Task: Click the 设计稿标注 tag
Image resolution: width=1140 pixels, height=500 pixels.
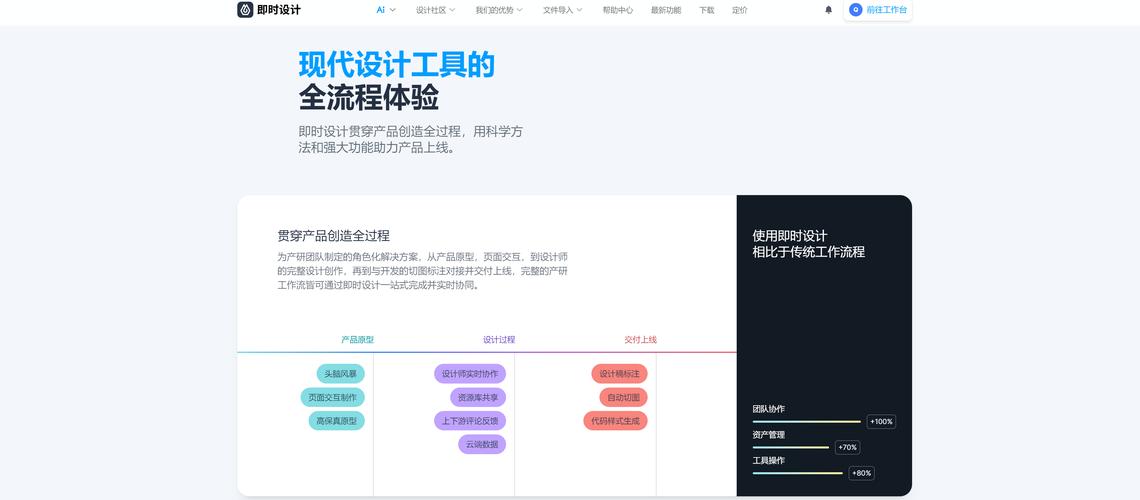Action: click(x=619, y=374)
